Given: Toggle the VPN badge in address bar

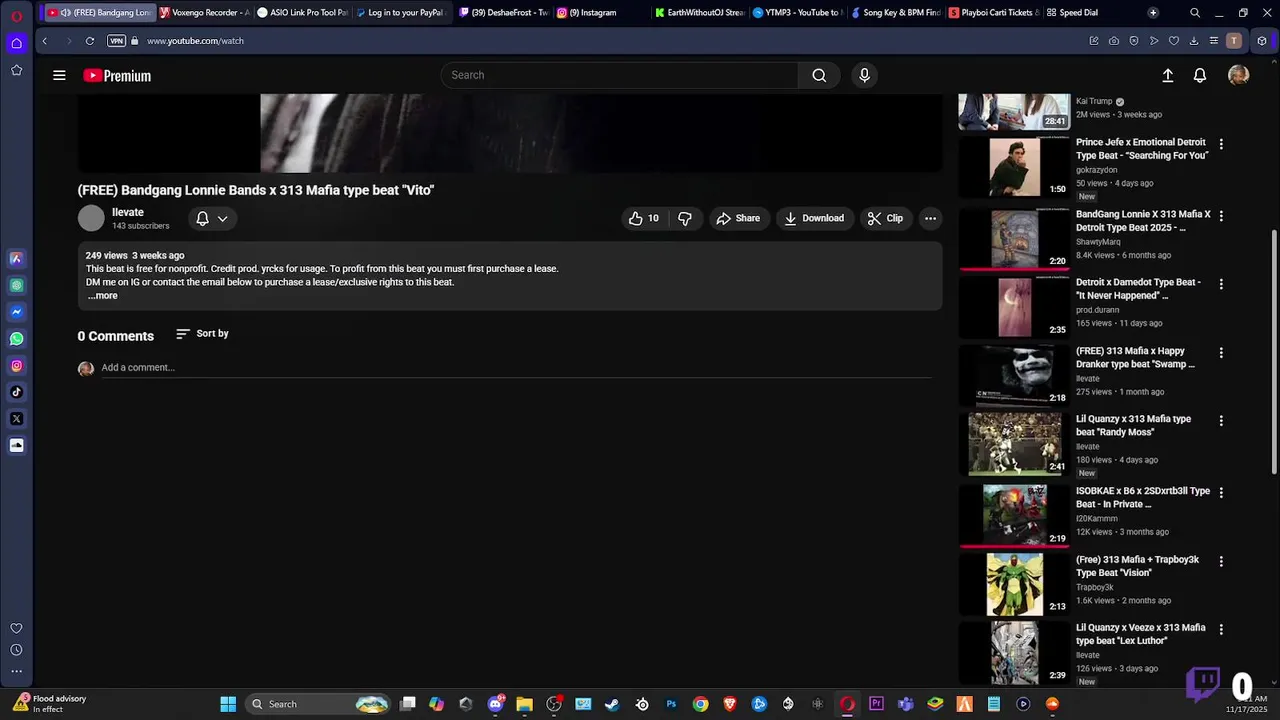Looking at the screenshot, I should pyautogui.click(x=116, y=41).
